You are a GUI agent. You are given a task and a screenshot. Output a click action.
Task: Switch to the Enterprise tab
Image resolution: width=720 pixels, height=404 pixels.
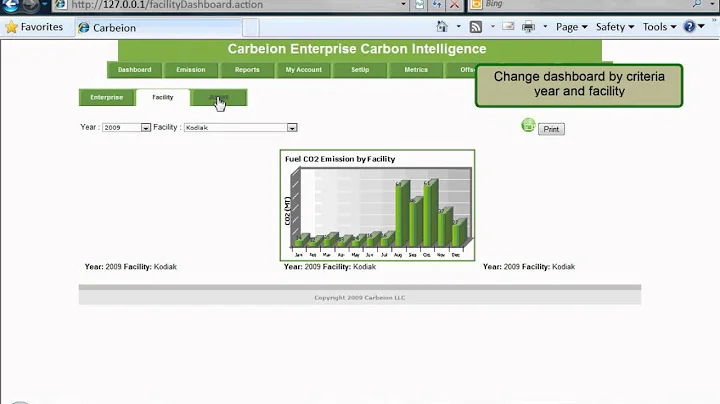point(107,97)
